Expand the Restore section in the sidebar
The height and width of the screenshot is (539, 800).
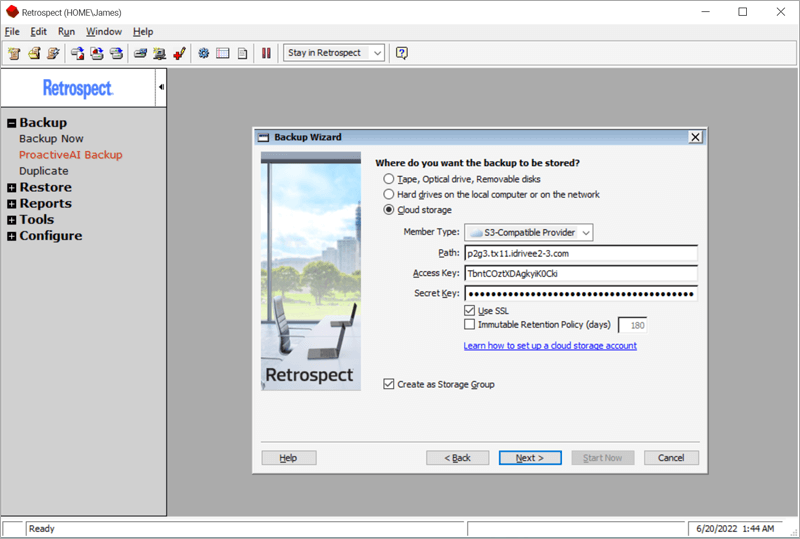[x=11, y=188]
